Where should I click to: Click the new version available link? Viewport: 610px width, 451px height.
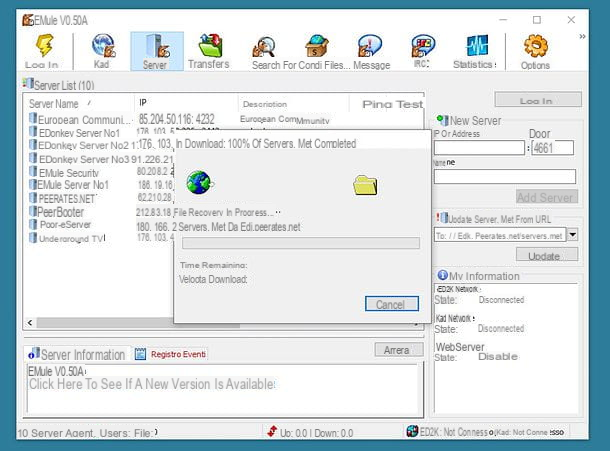click(152, 384)
